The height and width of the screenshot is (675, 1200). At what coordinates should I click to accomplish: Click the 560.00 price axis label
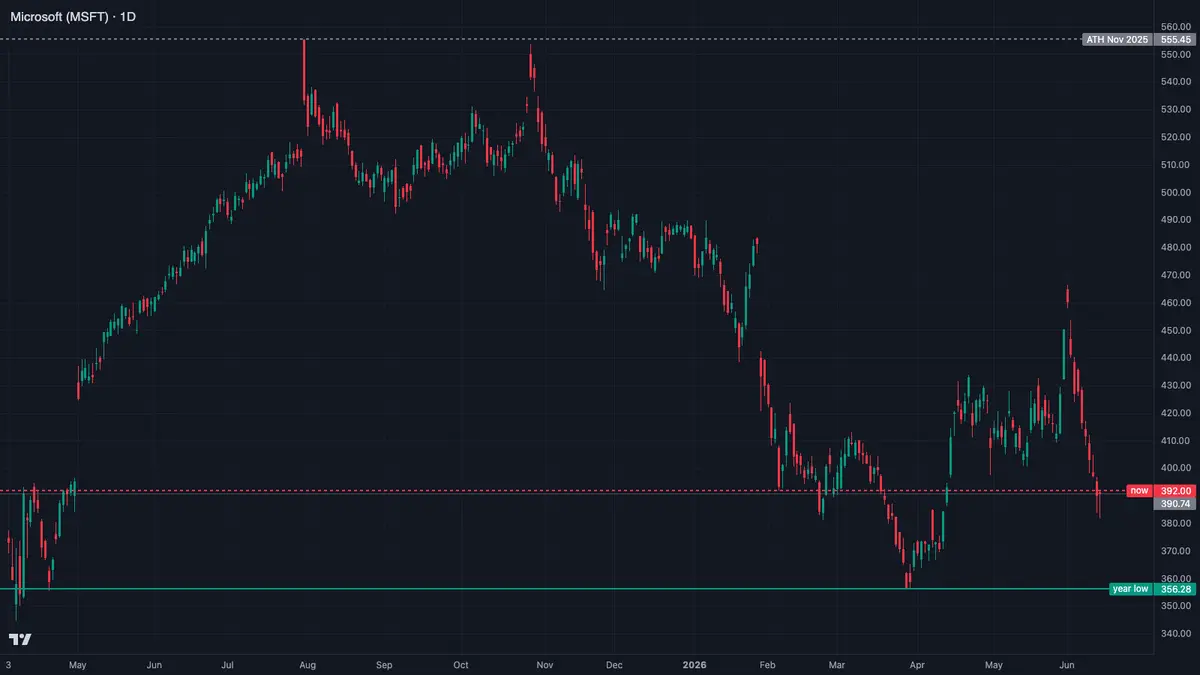(x=1176, y=27)
